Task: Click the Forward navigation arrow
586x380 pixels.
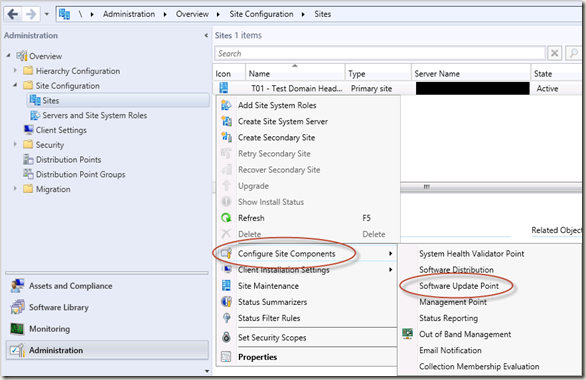Action: coord(31,14)
